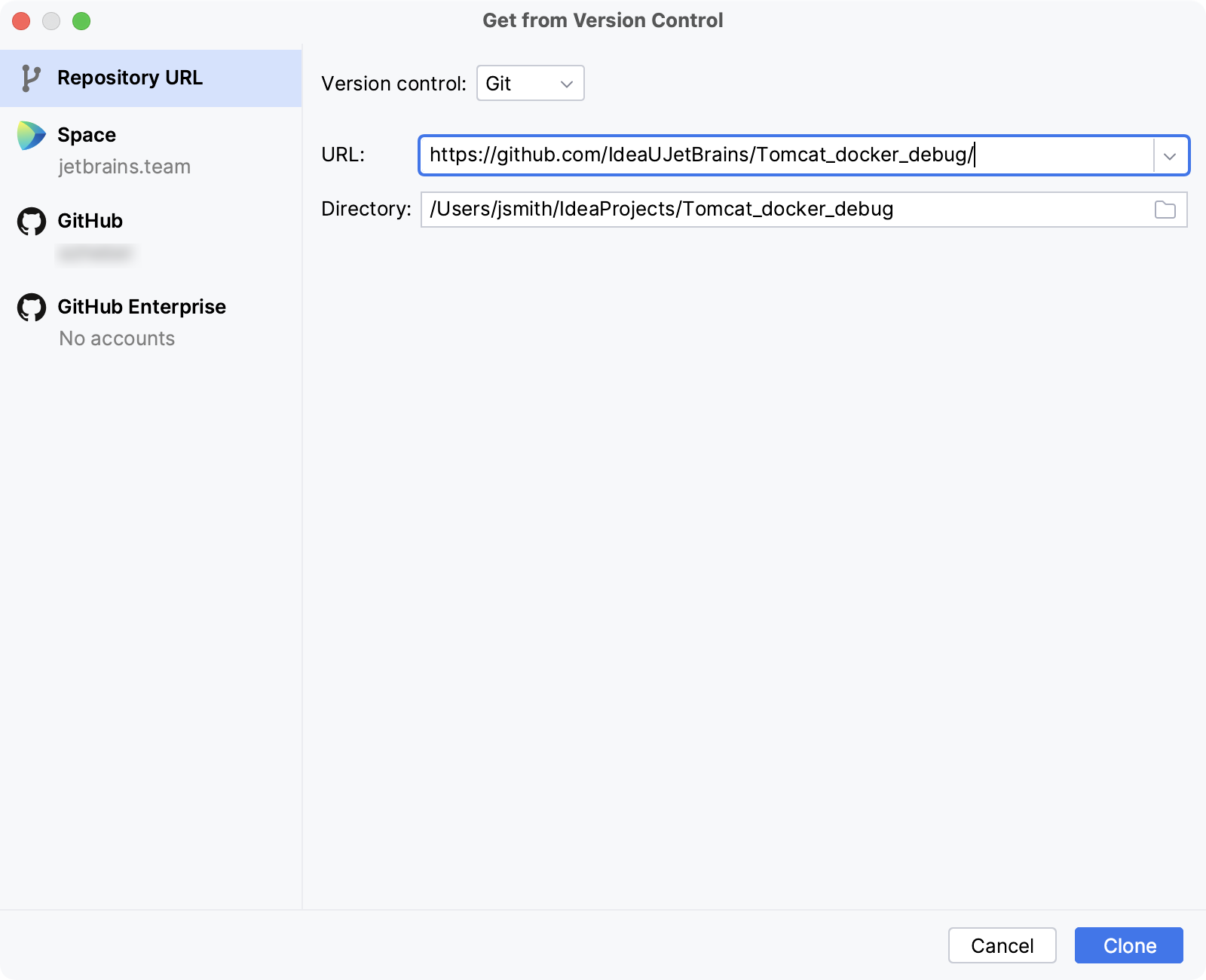Click the No accounts label under GitHub Enterprise
The image size is (1206, 980).
pyautogui.click(x=116, y=338)
